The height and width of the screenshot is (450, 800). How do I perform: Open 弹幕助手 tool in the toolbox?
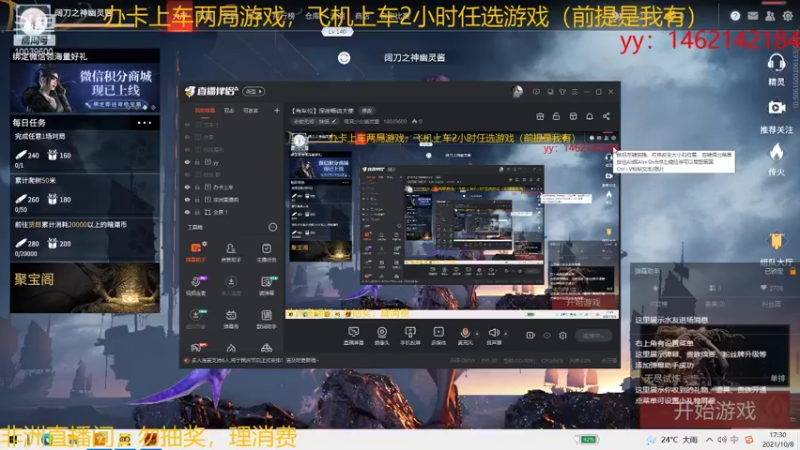coord(196,252)
